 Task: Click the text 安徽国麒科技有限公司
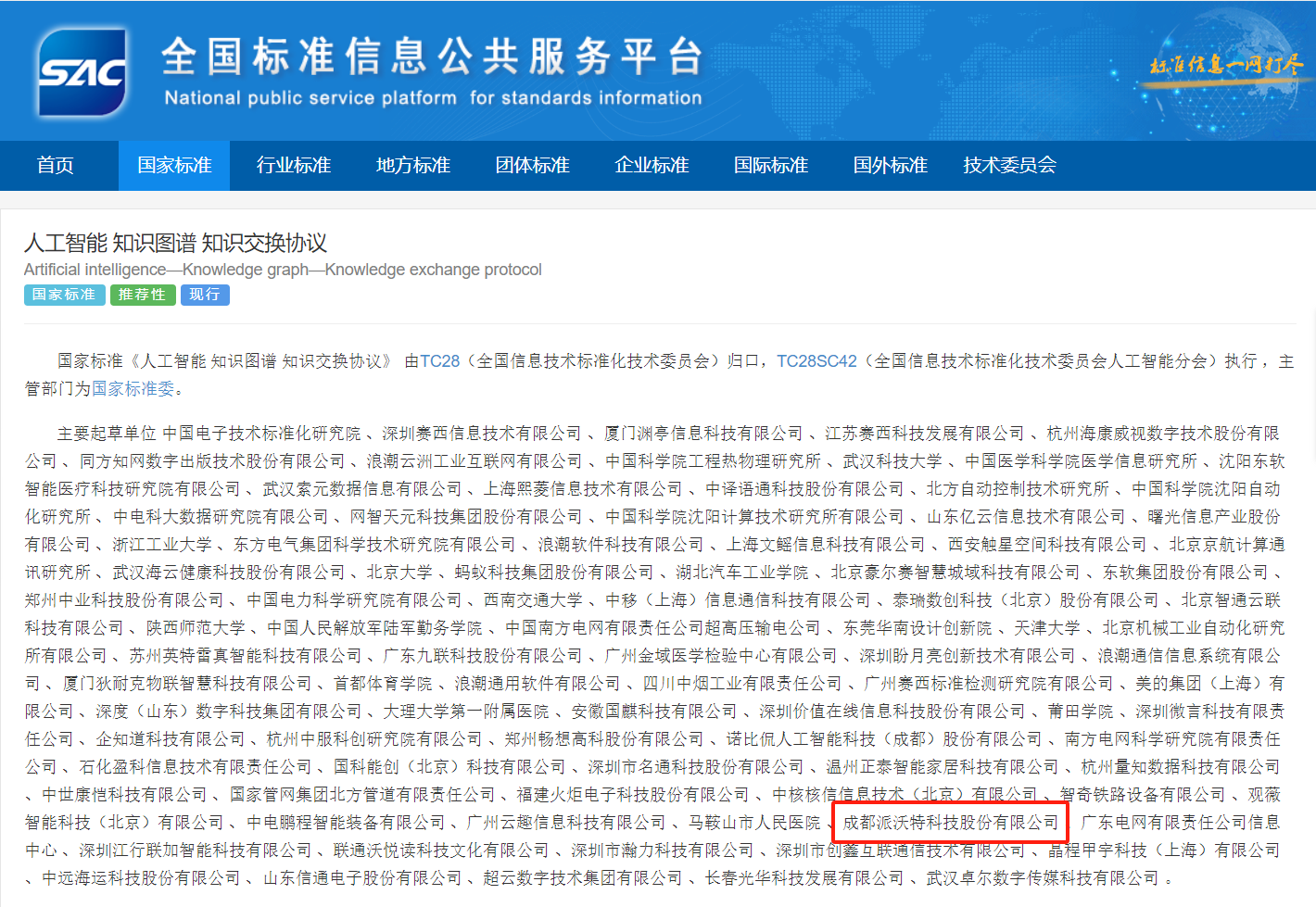(x=654, y=712)
